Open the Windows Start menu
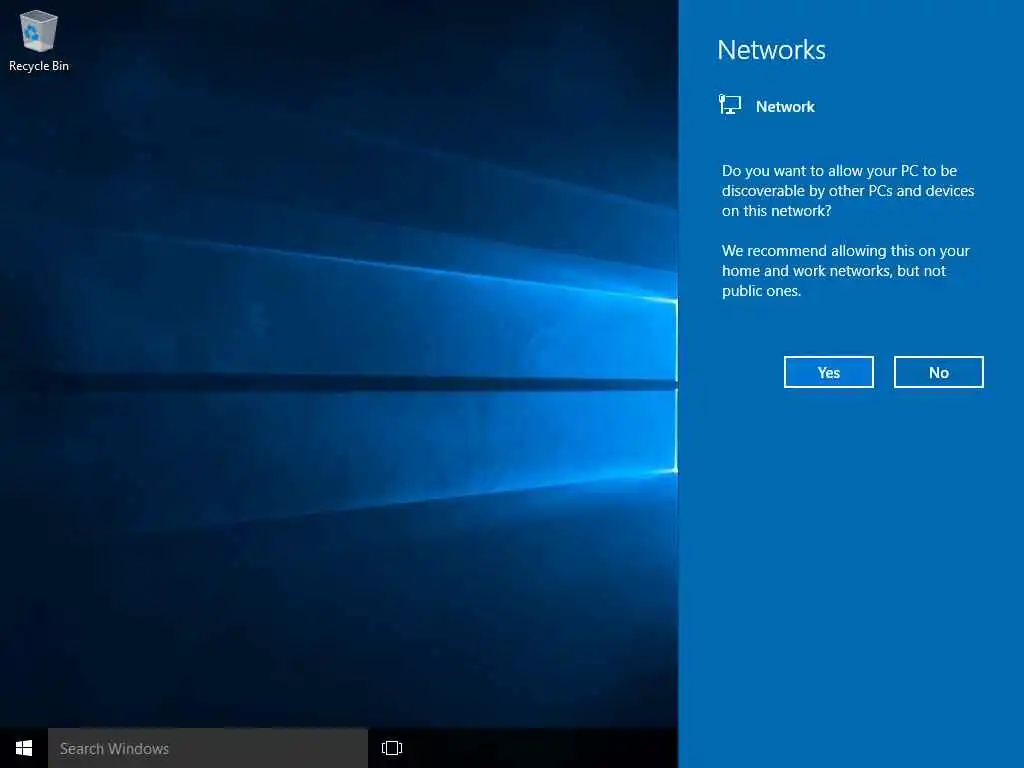This screenshot has height=768, width=1024. click(24, 748)
